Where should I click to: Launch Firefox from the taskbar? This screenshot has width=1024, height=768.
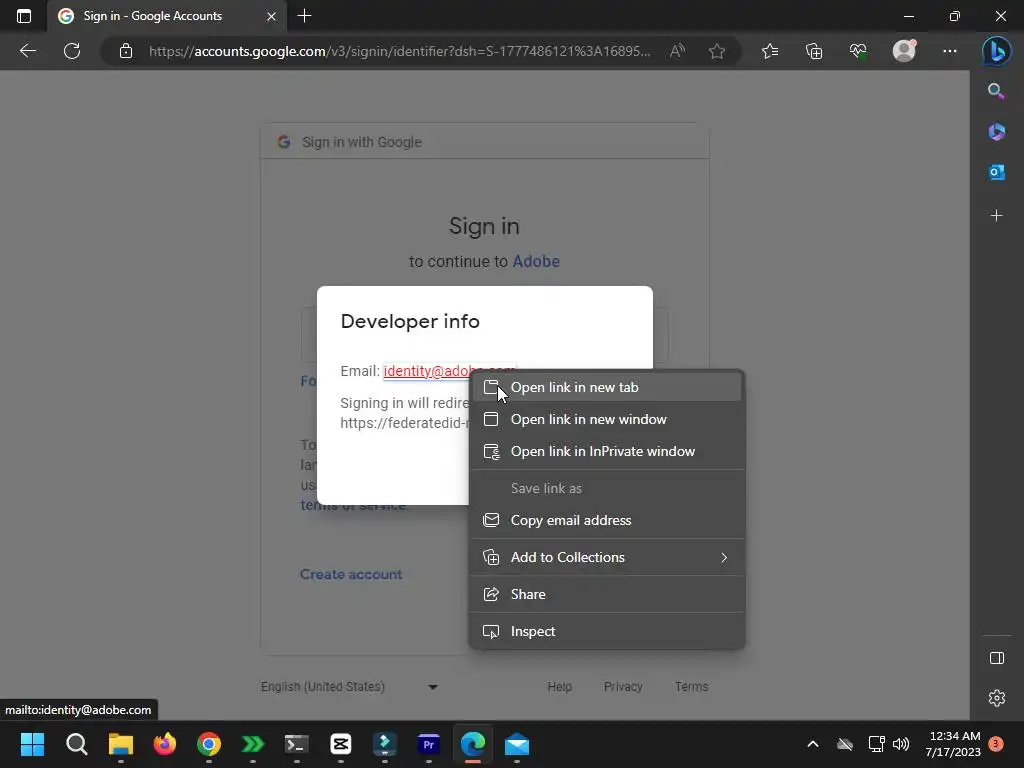(x=165, y=744)
